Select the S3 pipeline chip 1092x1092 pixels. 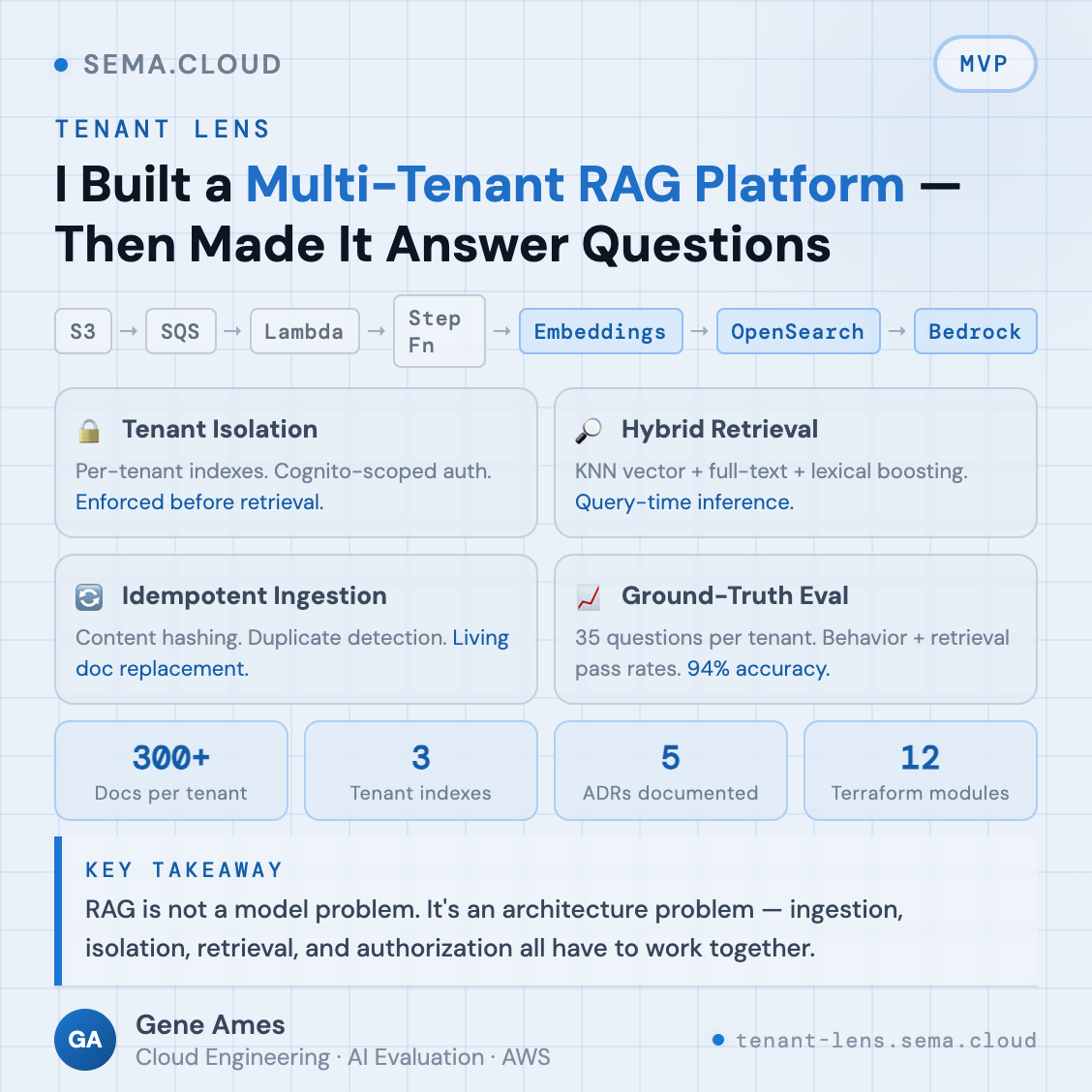[83, 331]
